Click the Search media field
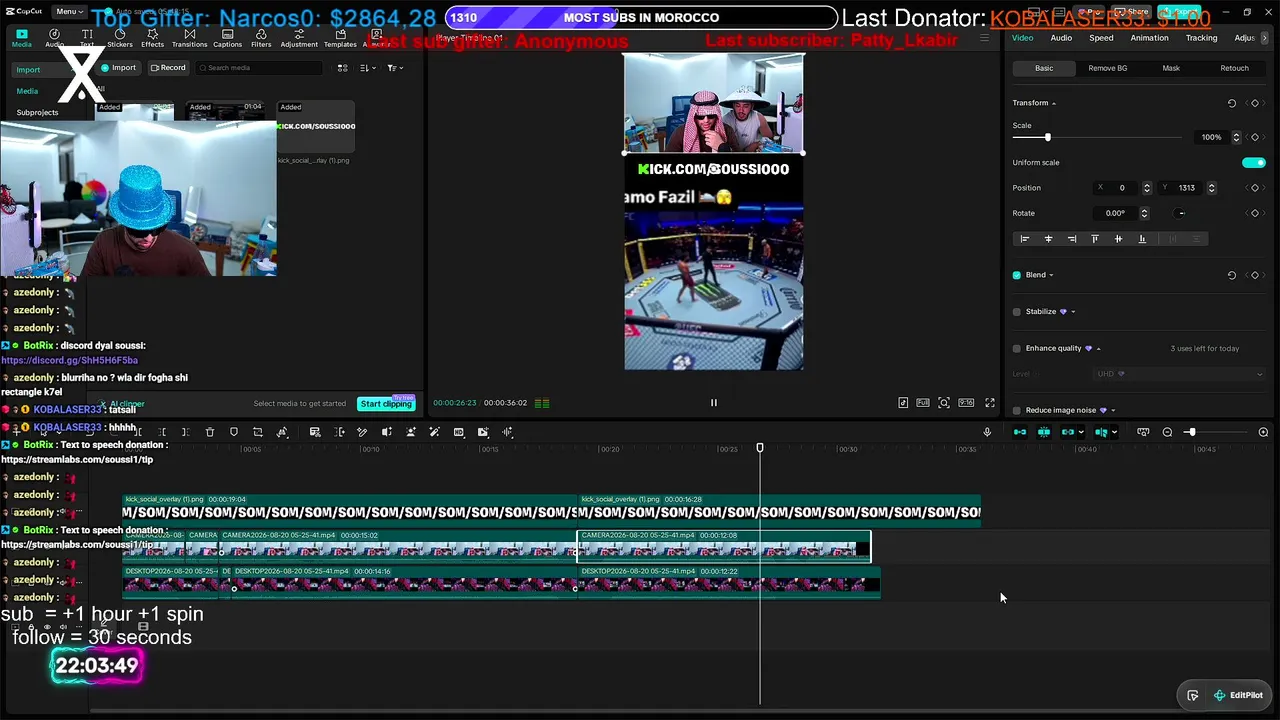This screenshot has width=1280, height=720. (260, 68)
